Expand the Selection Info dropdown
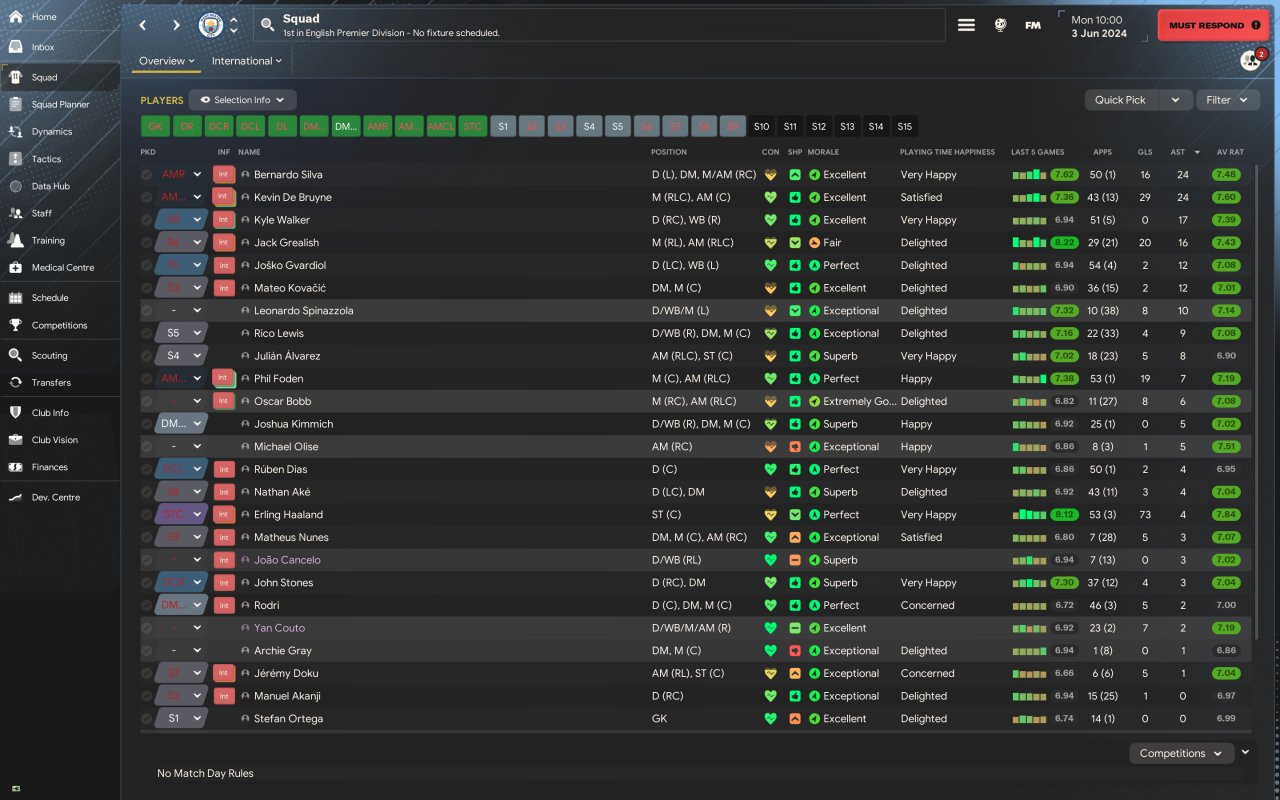This screenshot has width=1280, height=800. click(243, 100)
